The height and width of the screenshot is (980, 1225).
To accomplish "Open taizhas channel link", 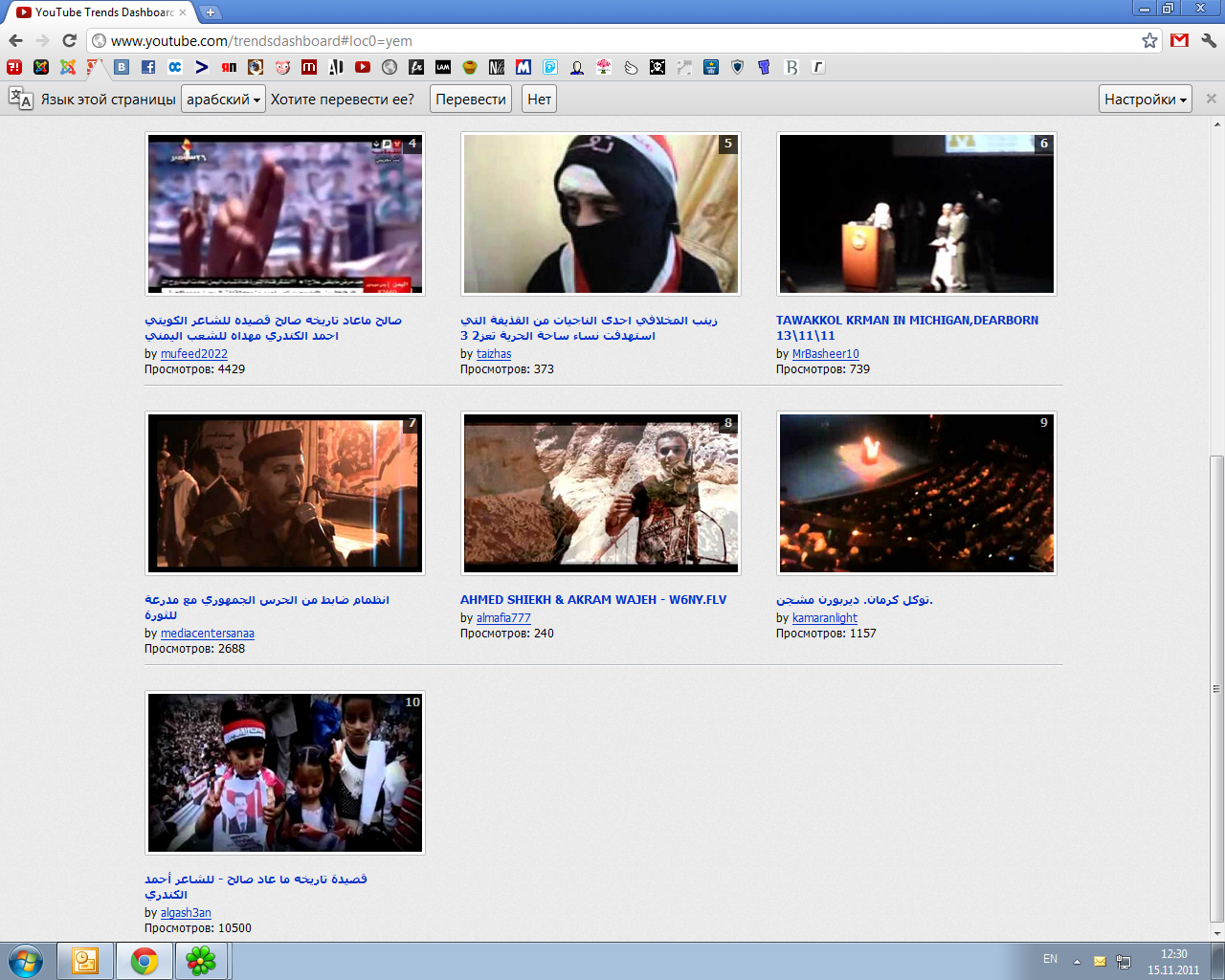I will point(494,354).
